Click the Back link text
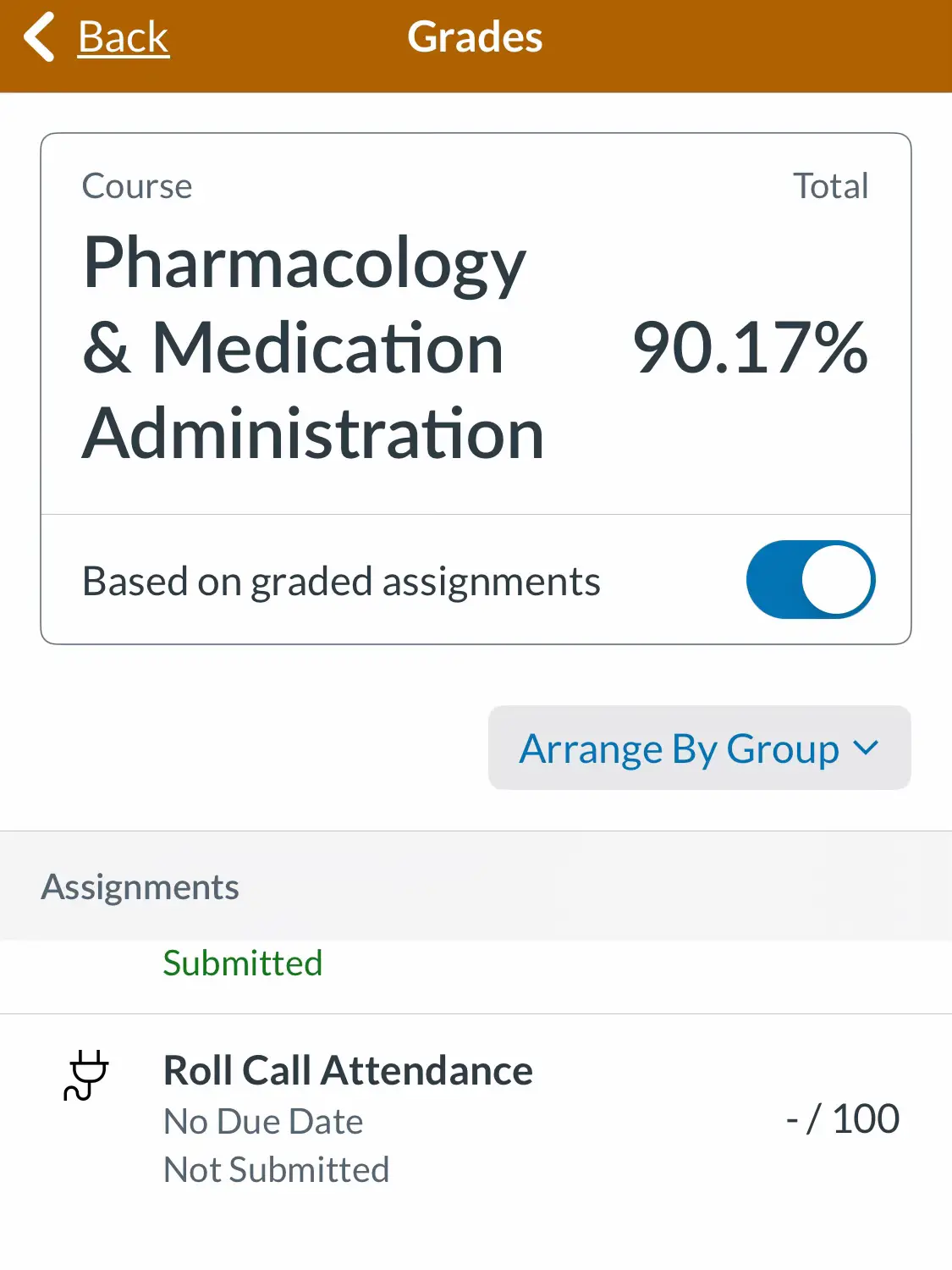Viewport: 952px width, 1270px height. 124,37
